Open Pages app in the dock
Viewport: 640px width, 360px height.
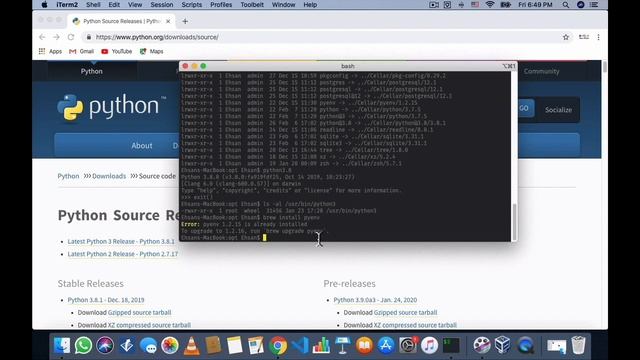click(x=256, y=345)
